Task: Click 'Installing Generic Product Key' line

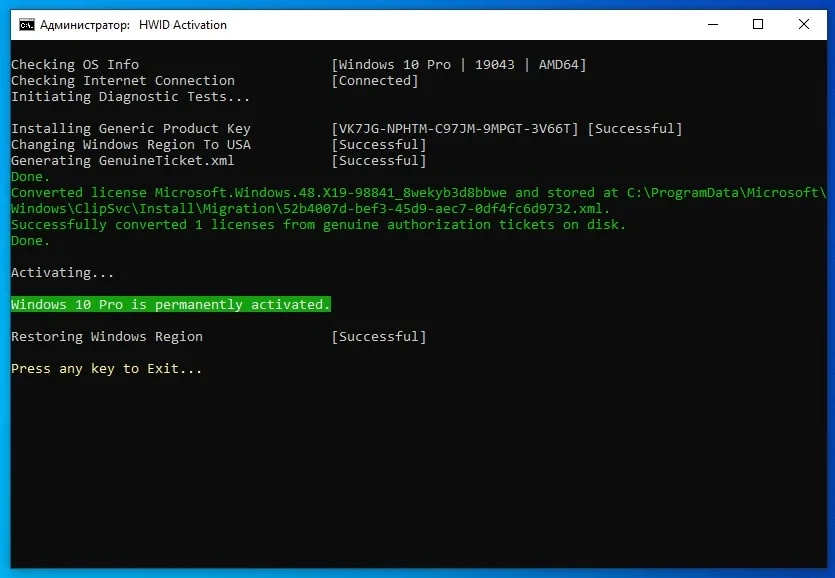Action: pos(131,128)
